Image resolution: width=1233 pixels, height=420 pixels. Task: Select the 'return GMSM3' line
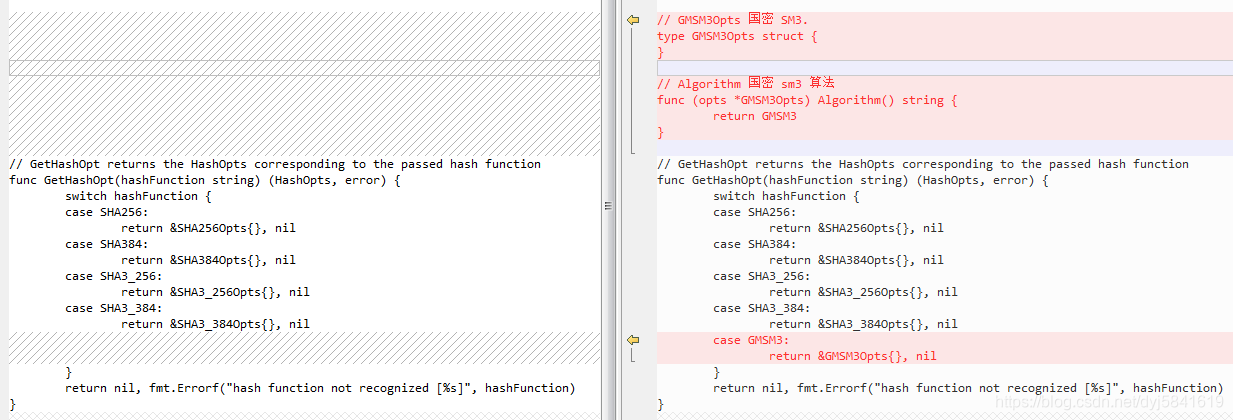tap(755, 116)
